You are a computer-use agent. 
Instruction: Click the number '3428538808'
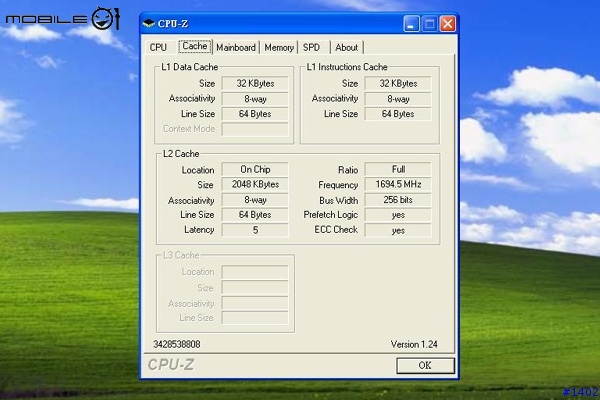click(x=176, y=344)
